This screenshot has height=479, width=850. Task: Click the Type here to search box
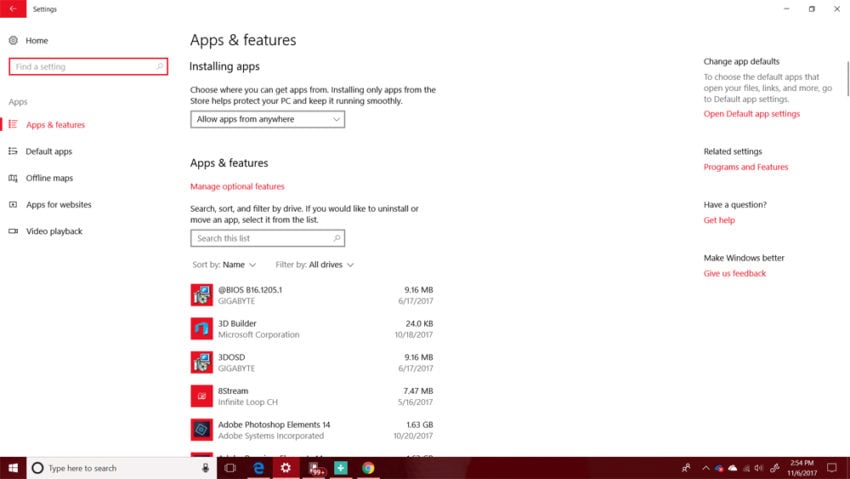click(121, 468)
